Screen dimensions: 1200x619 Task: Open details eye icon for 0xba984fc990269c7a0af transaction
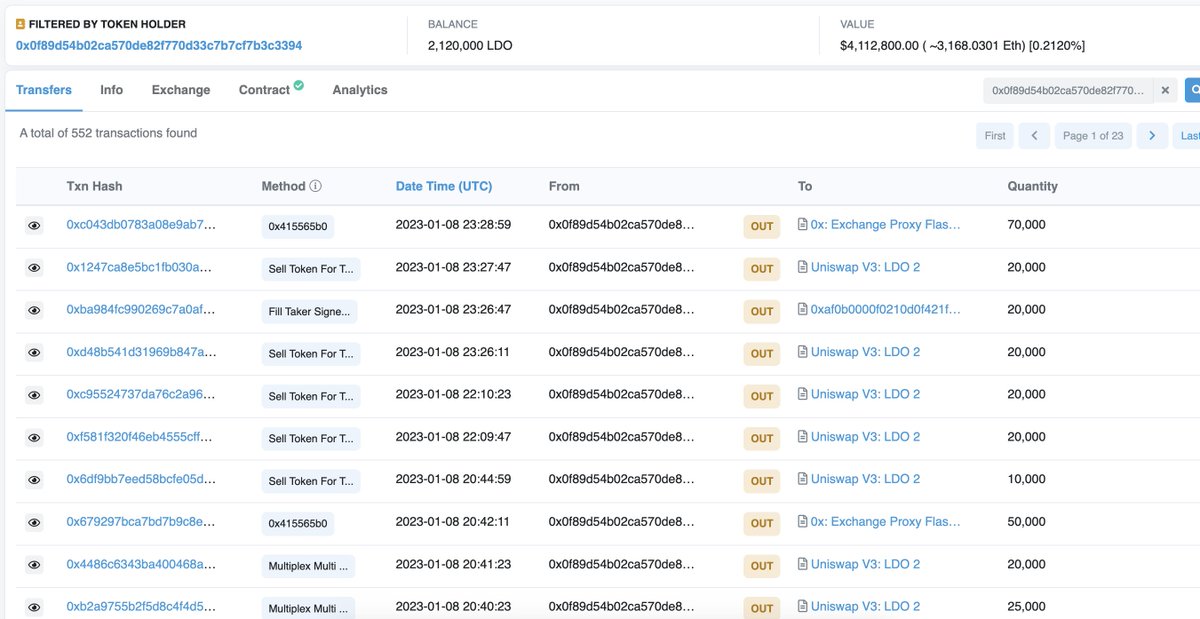click(x=34, y=311)
